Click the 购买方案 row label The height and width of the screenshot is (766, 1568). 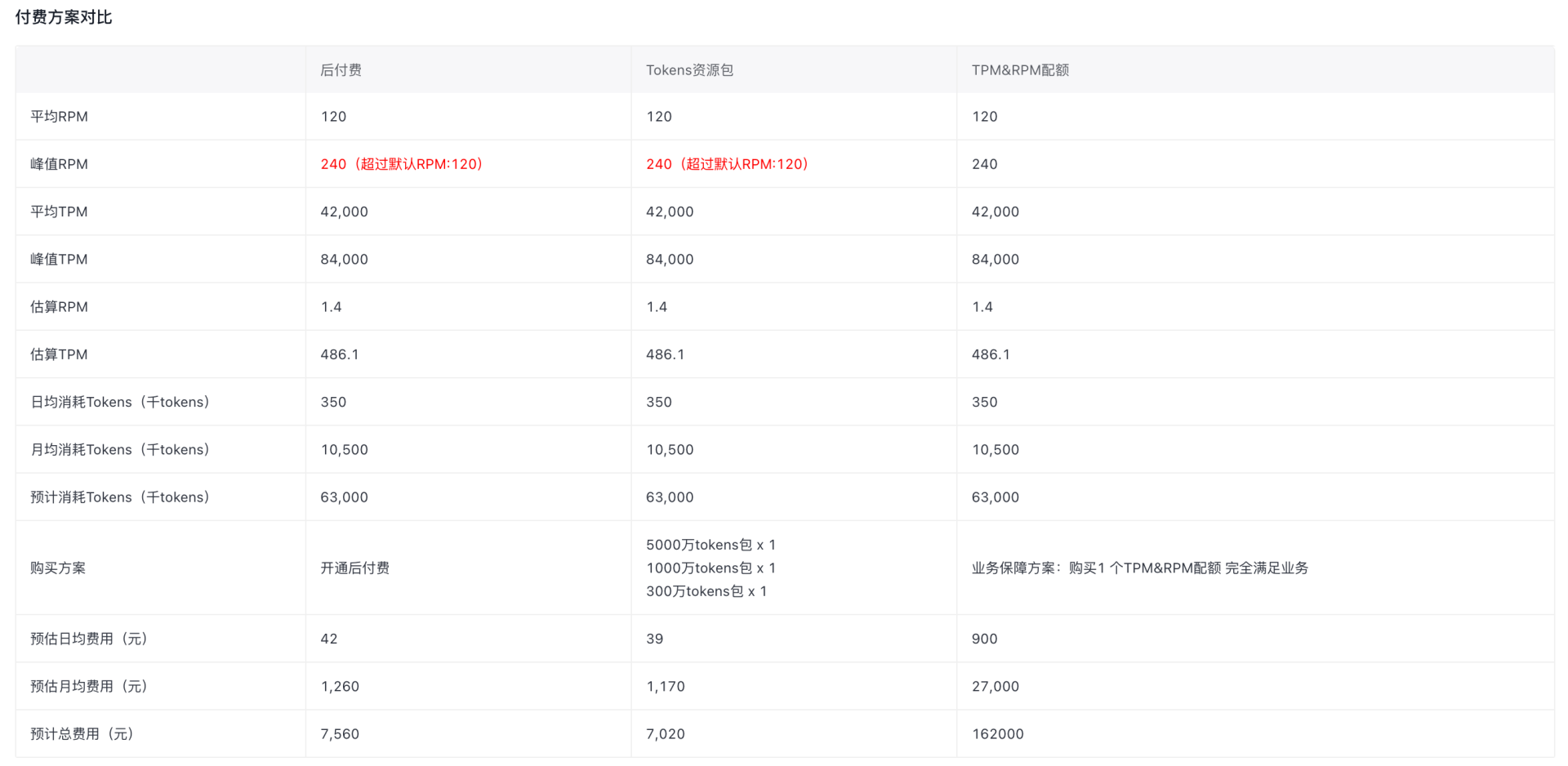click(x=58, y=568)
